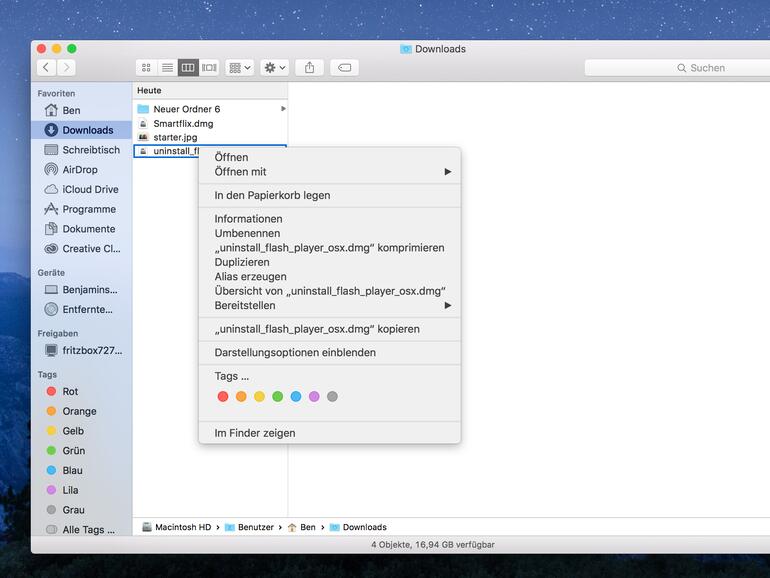Go back with the left arrow
The width and height of the screenshot is (770, 578).
tap(46, 68)
